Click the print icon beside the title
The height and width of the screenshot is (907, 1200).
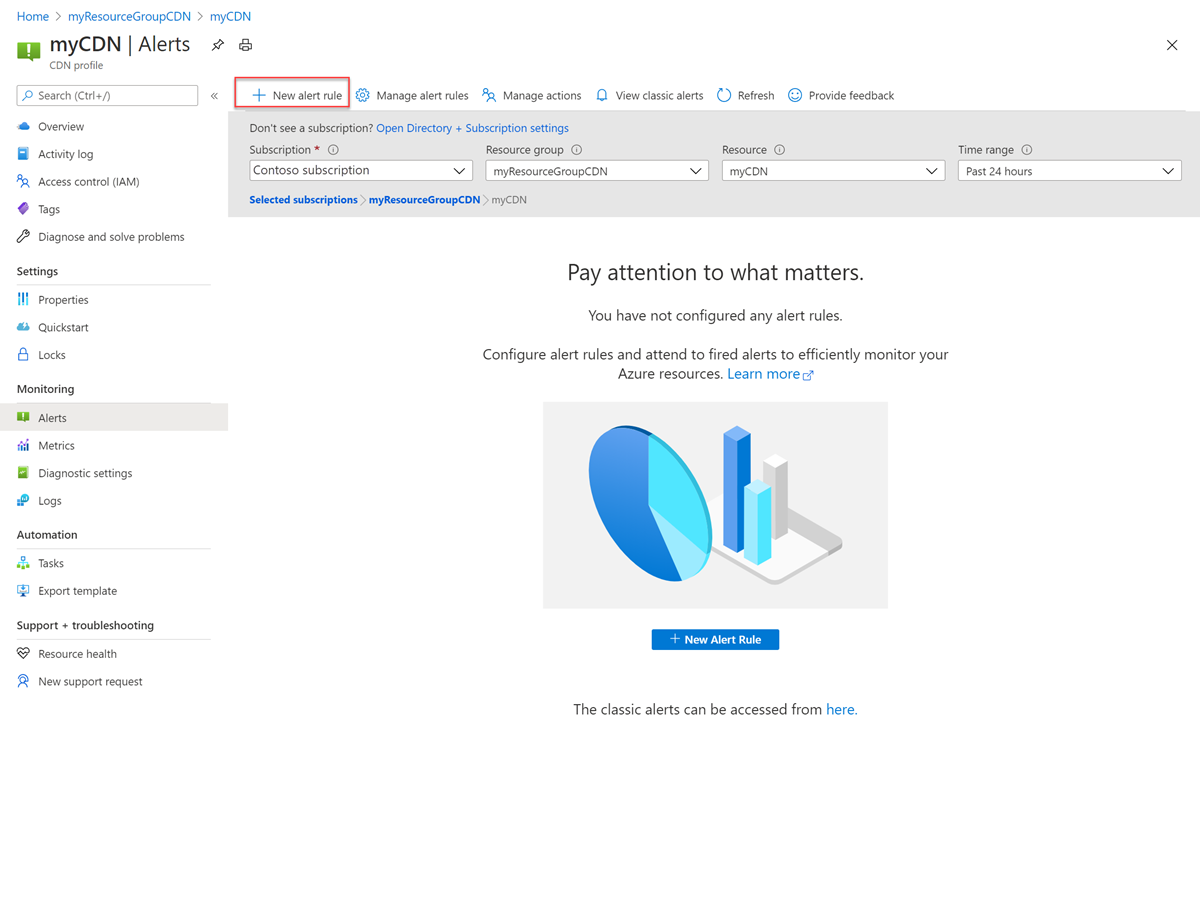tap(246, 45)
